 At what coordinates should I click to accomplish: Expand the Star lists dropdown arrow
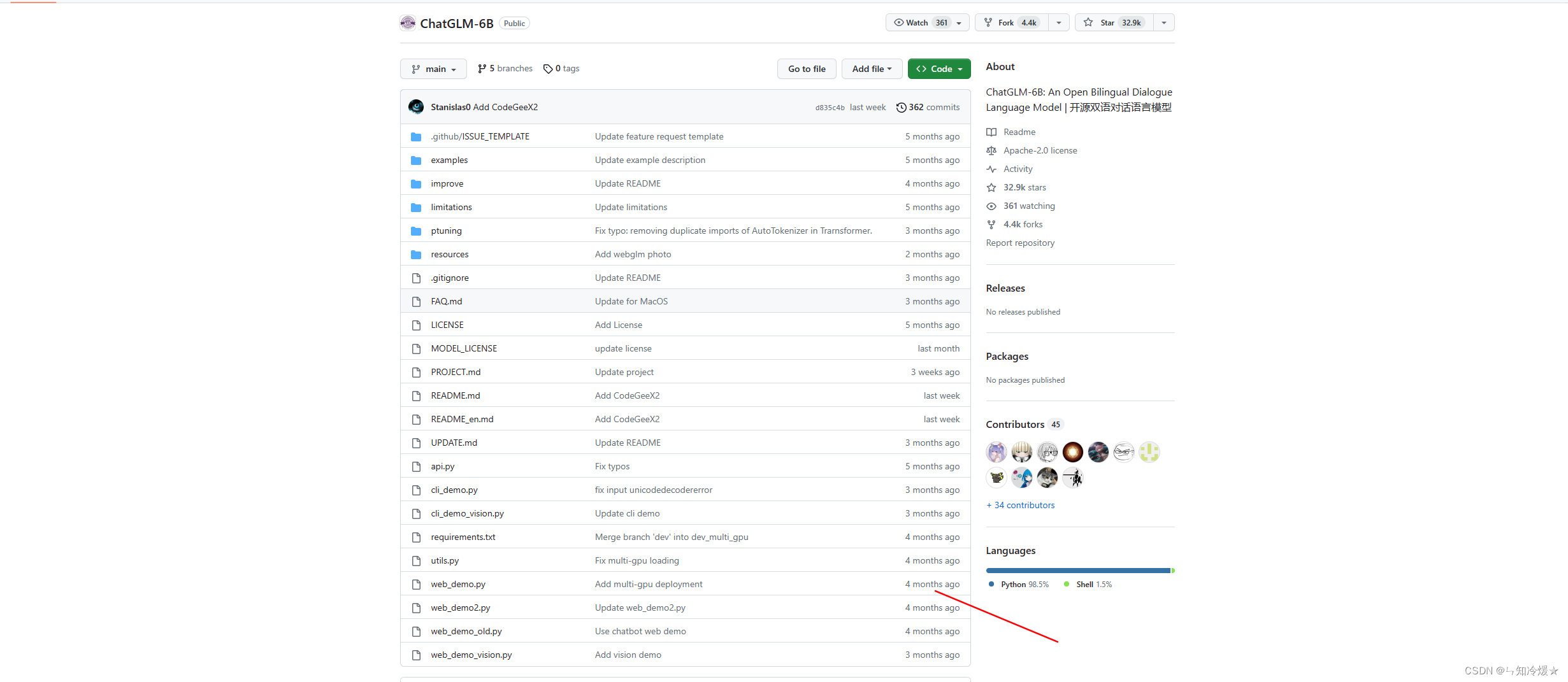[1164, 23]
